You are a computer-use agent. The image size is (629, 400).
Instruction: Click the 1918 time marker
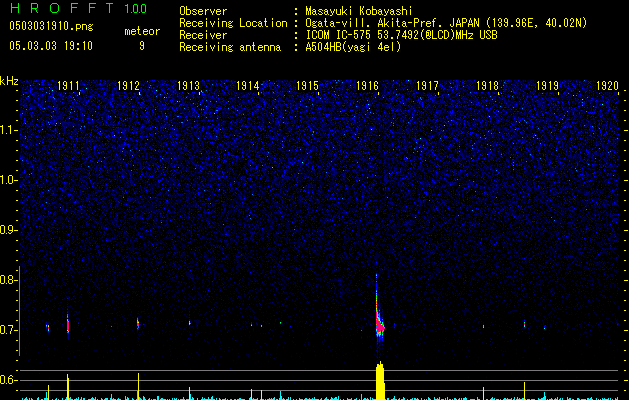[487, 86]
